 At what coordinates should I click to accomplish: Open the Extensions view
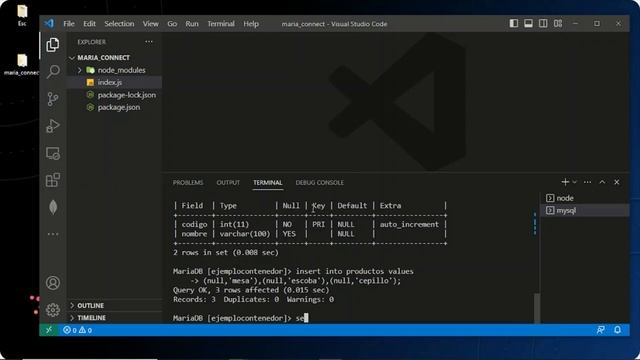(53, 180)
